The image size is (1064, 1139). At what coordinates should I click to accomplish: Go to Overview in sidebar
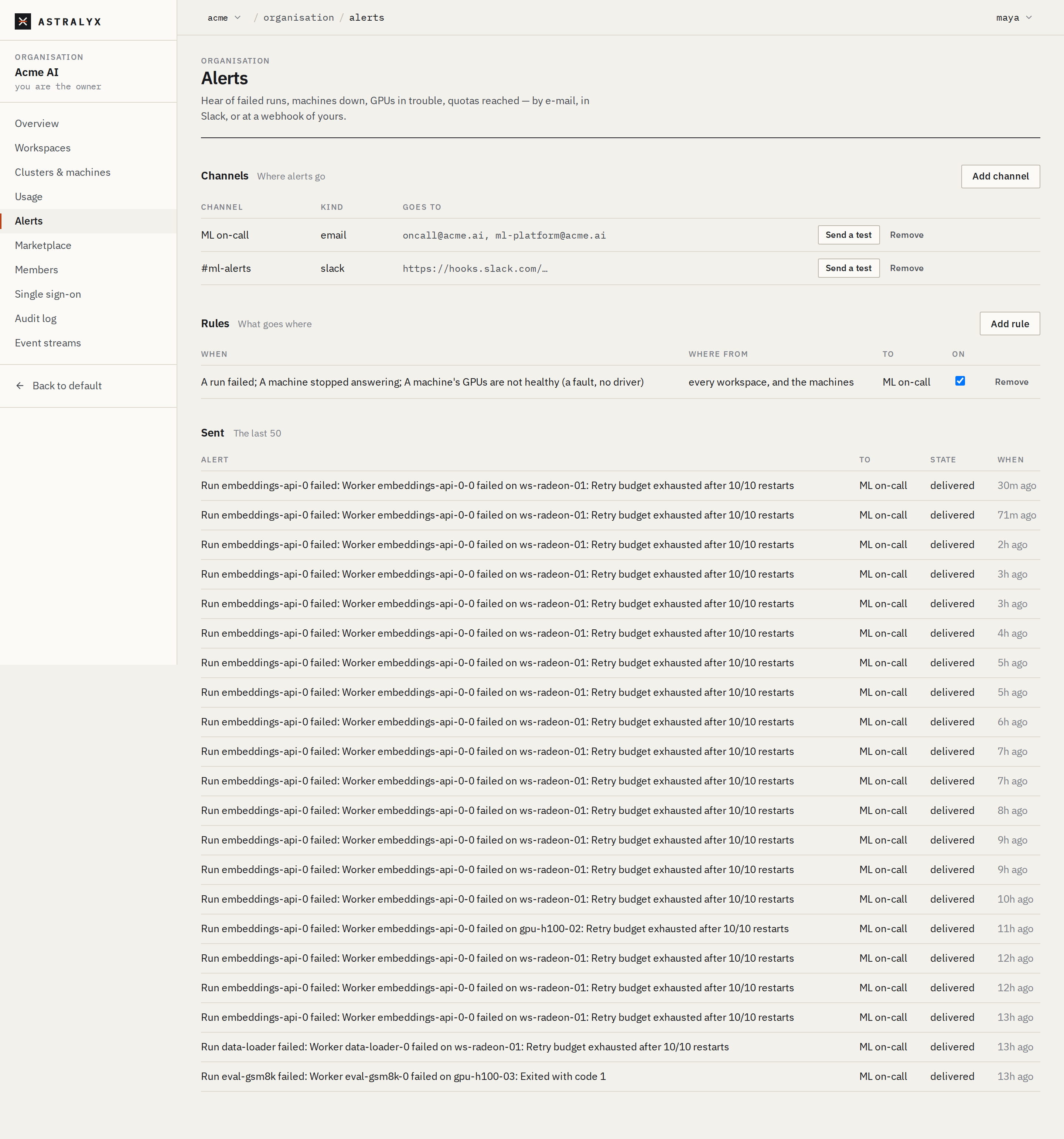[88, 124]
